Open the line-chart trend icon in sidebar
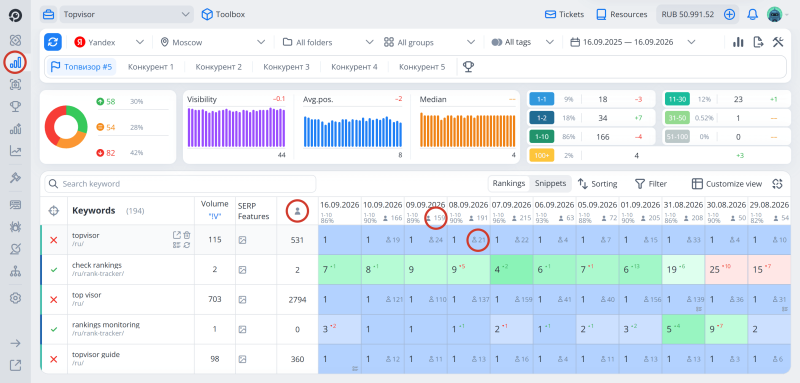The image size is (800, 383). tap(15, 151)
